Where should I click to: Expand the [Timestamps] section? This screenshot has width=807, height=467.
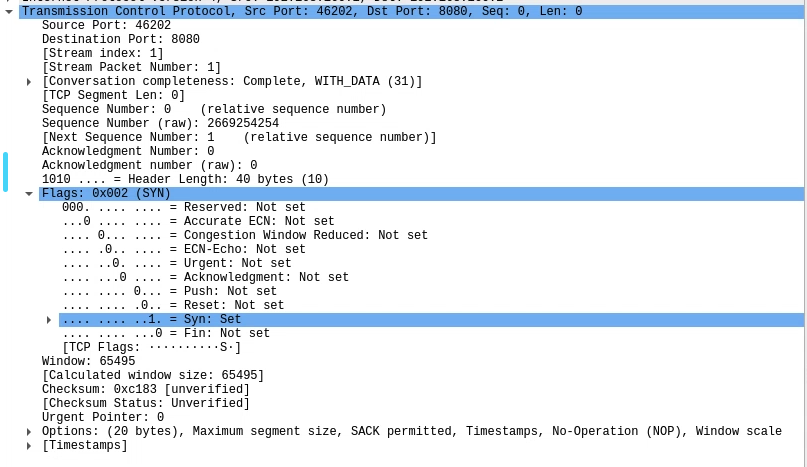pyautogui.click(x=29, y=445)
